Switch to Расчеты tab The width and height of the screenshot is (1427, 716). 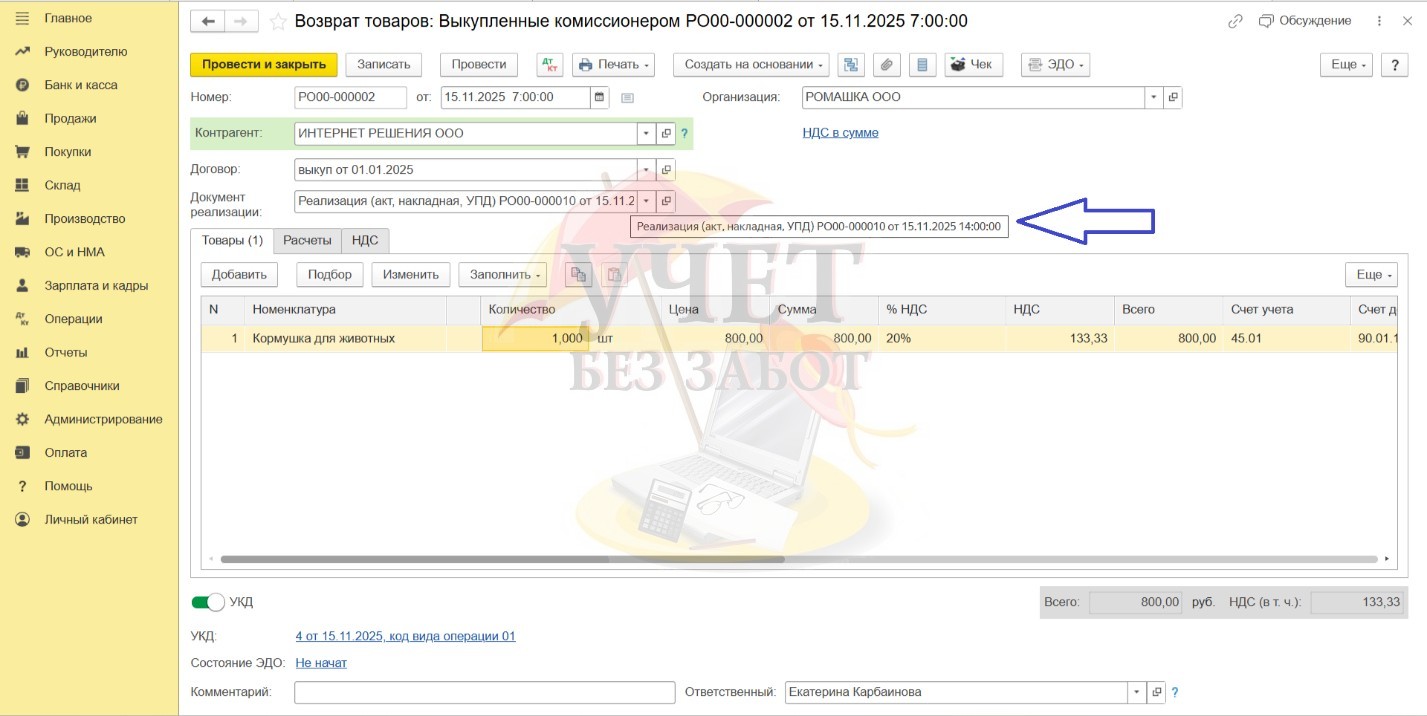pos(307,241)
